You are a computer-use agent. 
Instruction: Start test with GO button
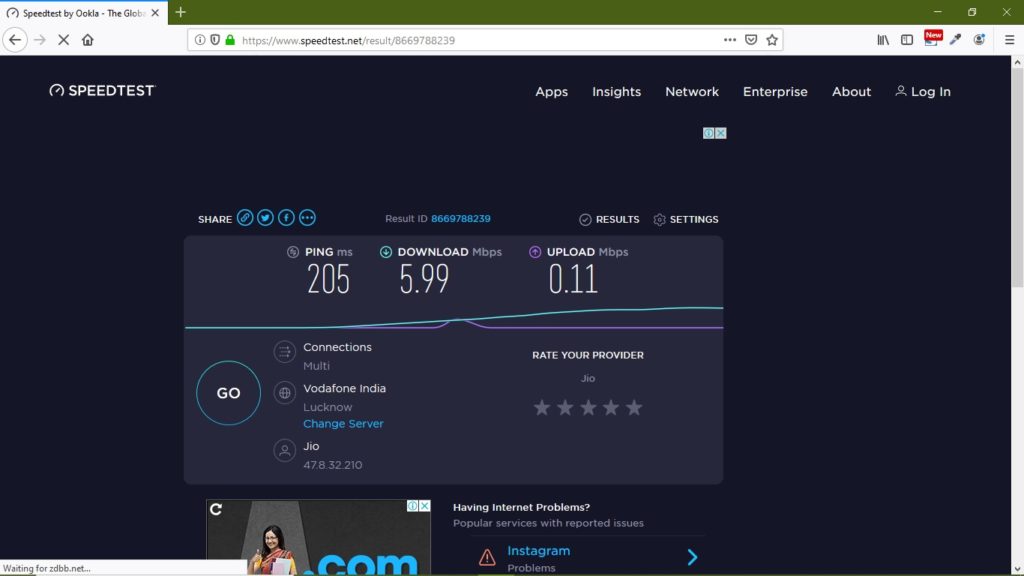pos(229,393)
